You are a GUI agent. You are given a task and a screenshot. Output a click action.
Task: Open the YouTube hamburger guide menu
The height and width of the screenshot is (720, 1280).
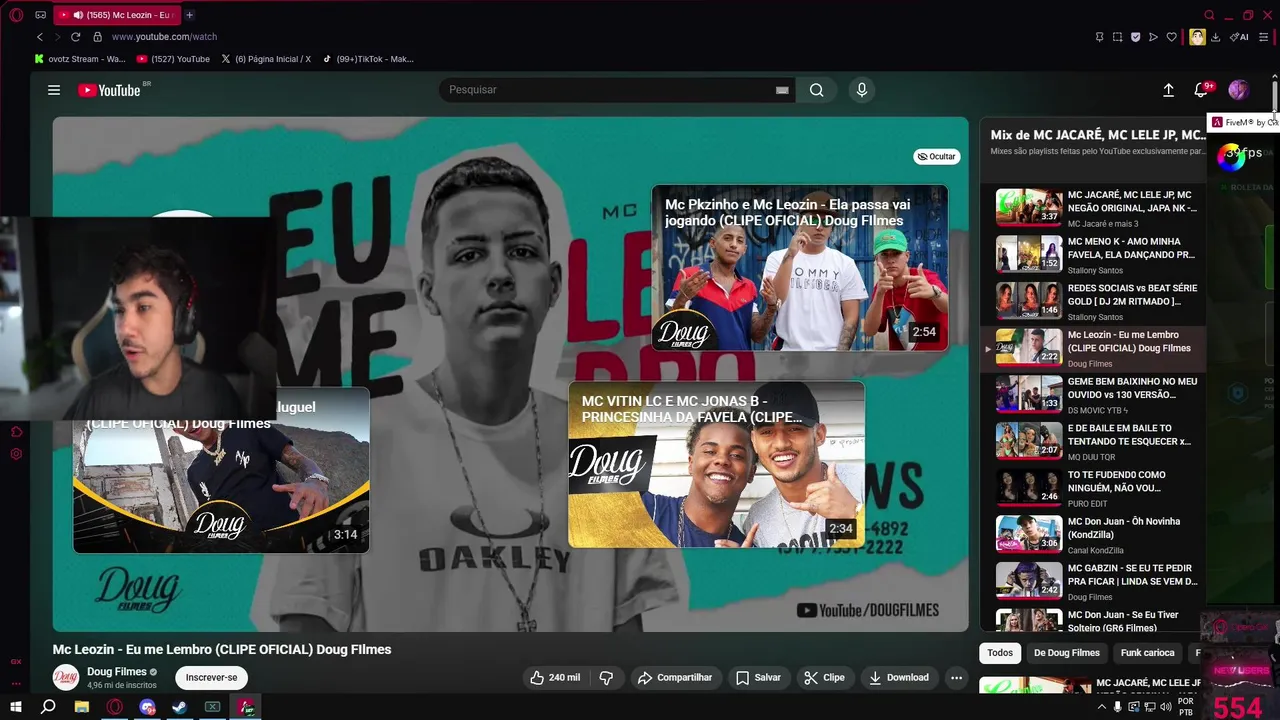tap(54, 90)
